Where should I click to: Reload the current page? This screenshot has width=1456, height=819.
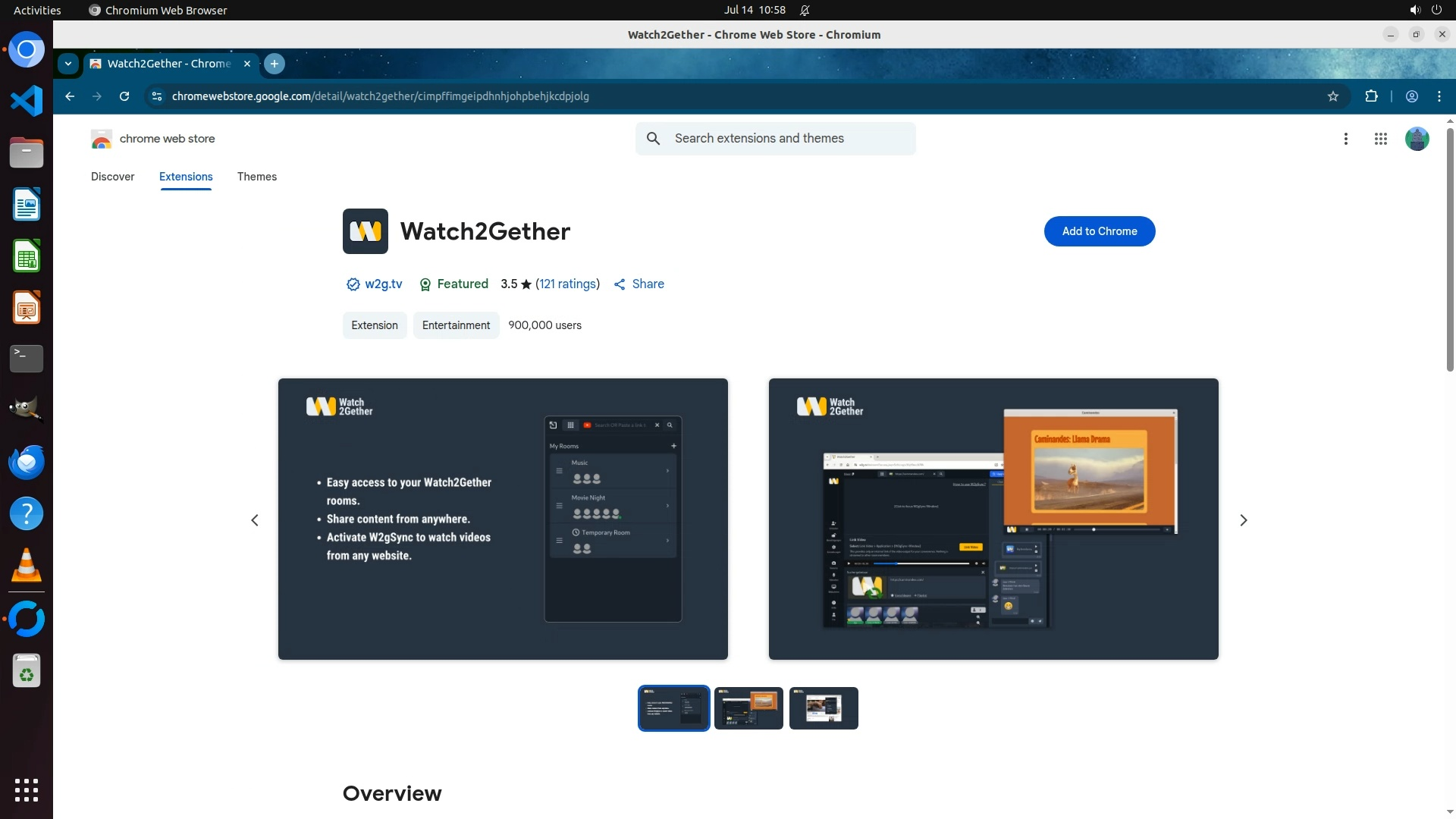(124, 96)
